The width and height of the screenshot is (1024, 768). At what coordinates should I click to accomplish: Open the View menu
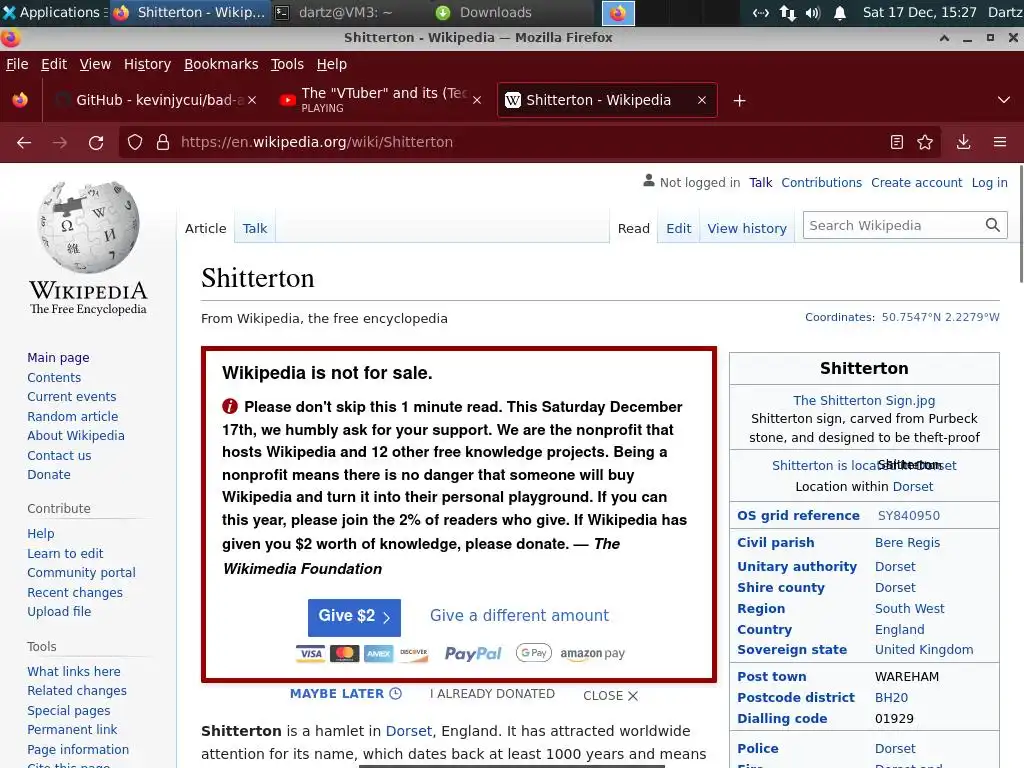tap(95, 64)
